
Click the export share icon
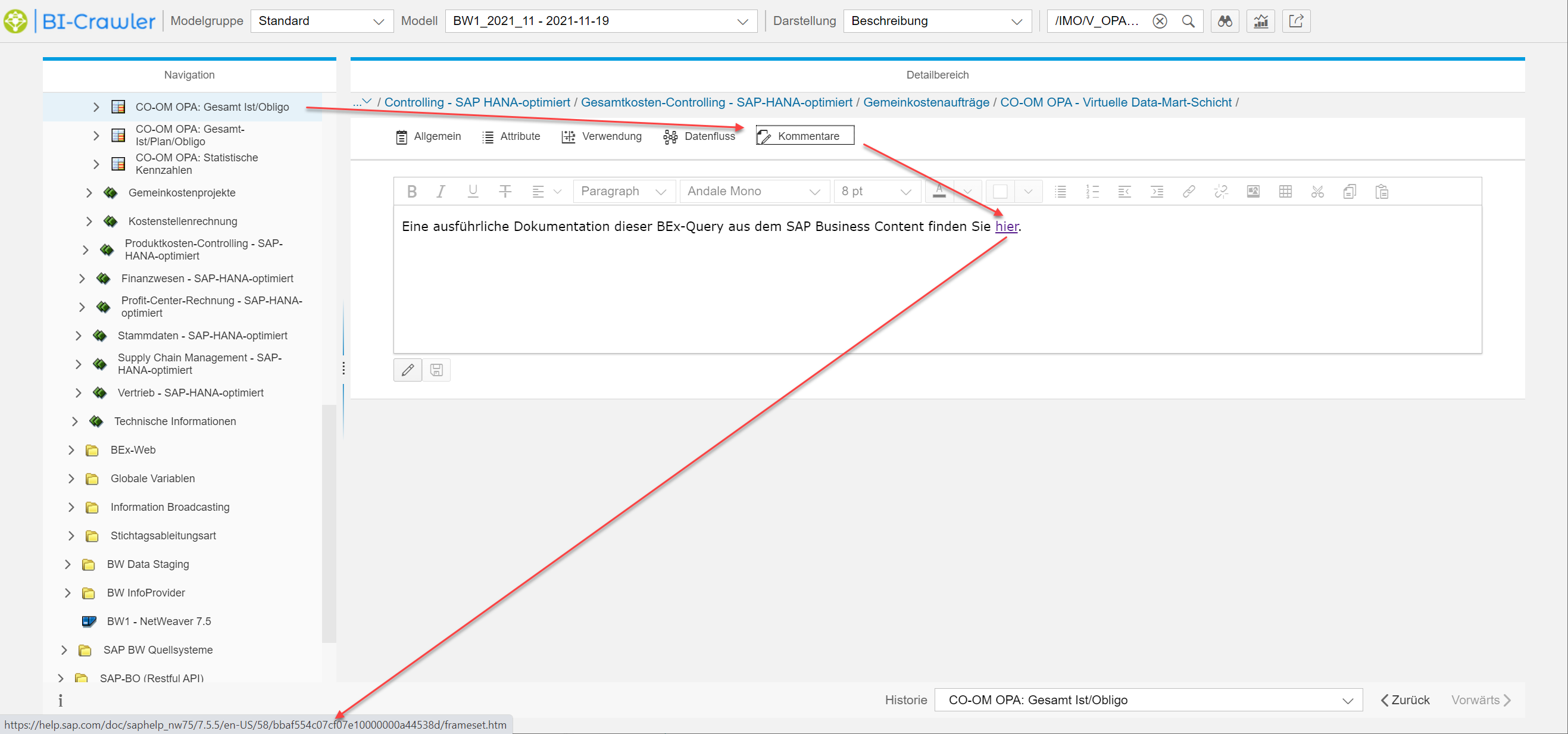pyautogui.click(x=1296, y=21)
